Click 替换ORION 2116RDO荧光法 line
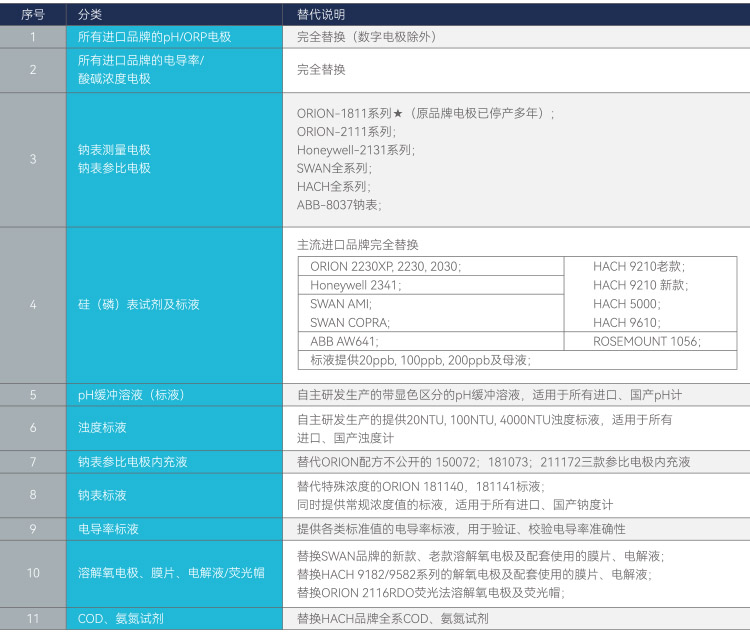This screenshot has width=750, height=633. point(430,592)
